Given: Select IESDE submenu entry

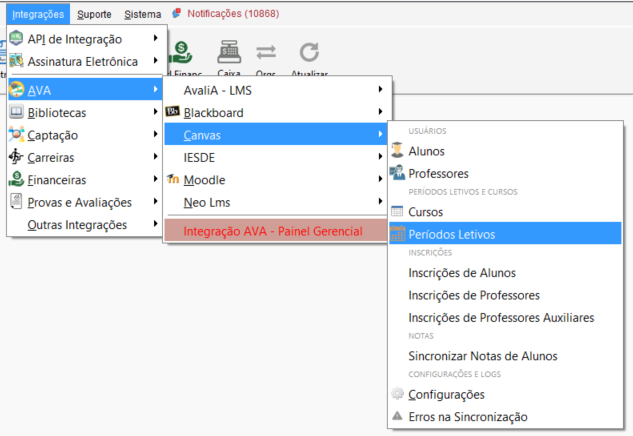Looking at the screenshot, I should pos(276,157).
